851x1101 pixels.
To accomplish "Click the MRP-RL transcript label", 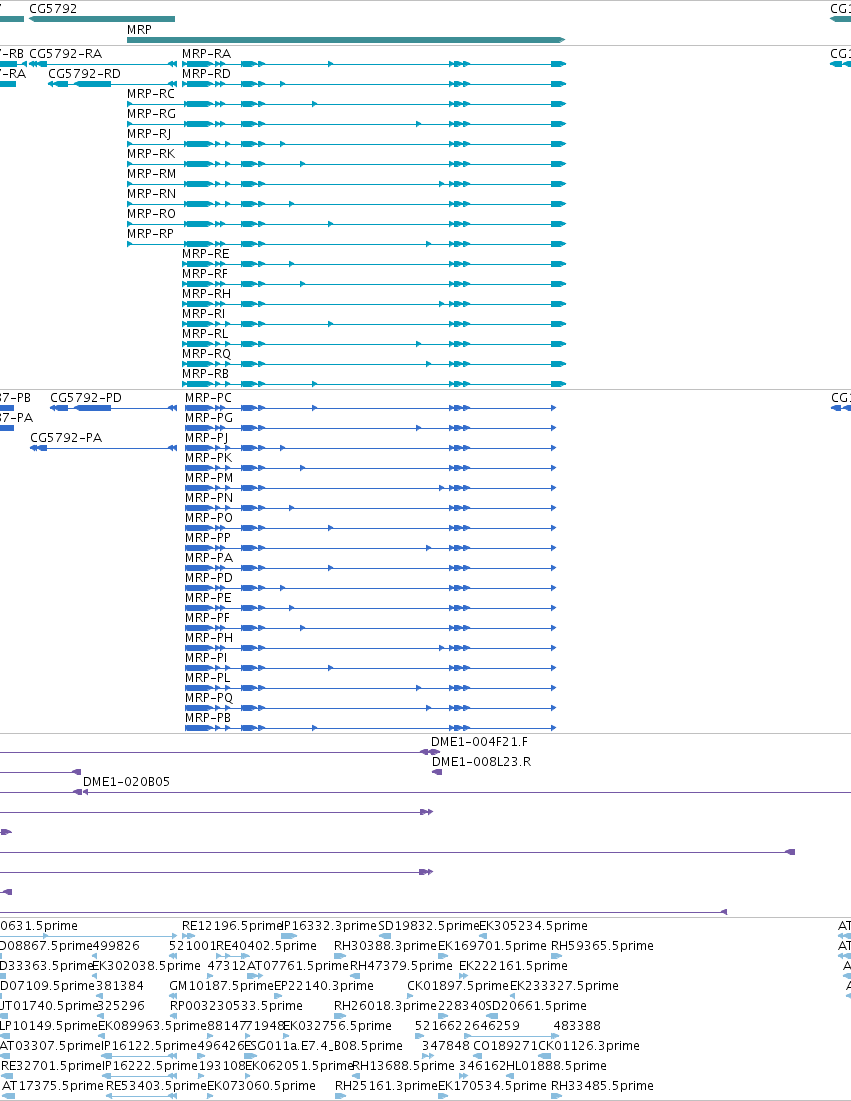I will 205,334.
